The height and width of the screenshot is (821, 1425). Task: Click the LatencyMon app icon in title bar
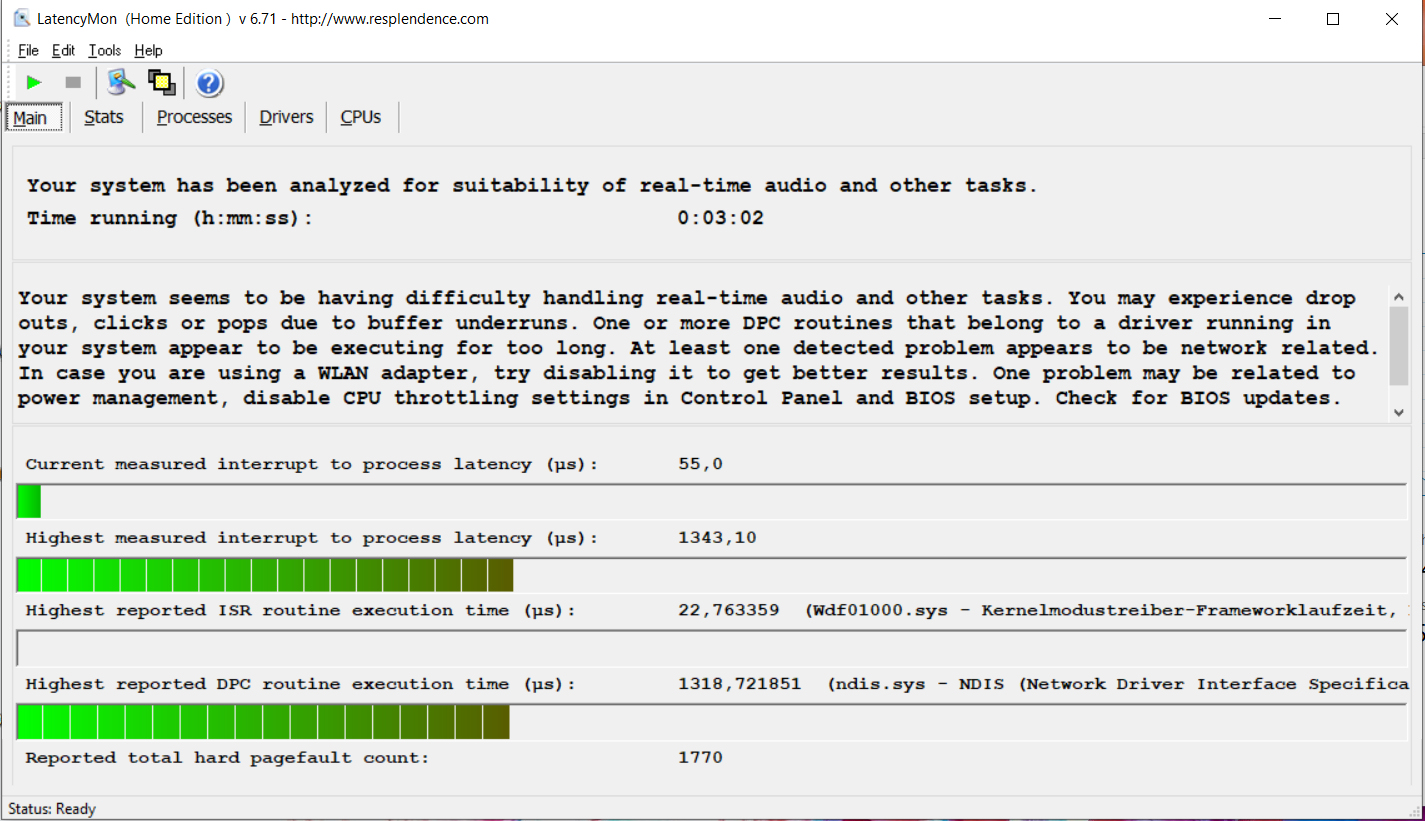click(x=21, y=18)
